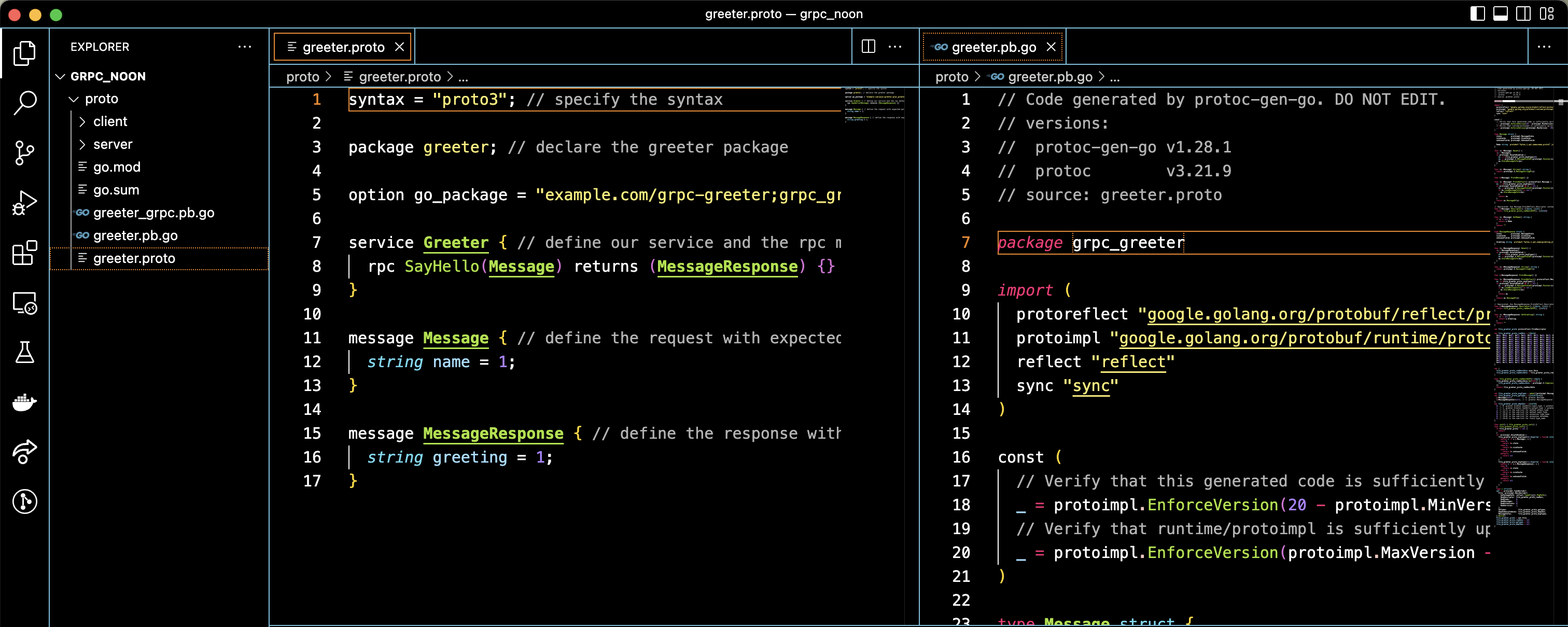
Task: Open the Testing flask view
Action: (x=25, y=353)
